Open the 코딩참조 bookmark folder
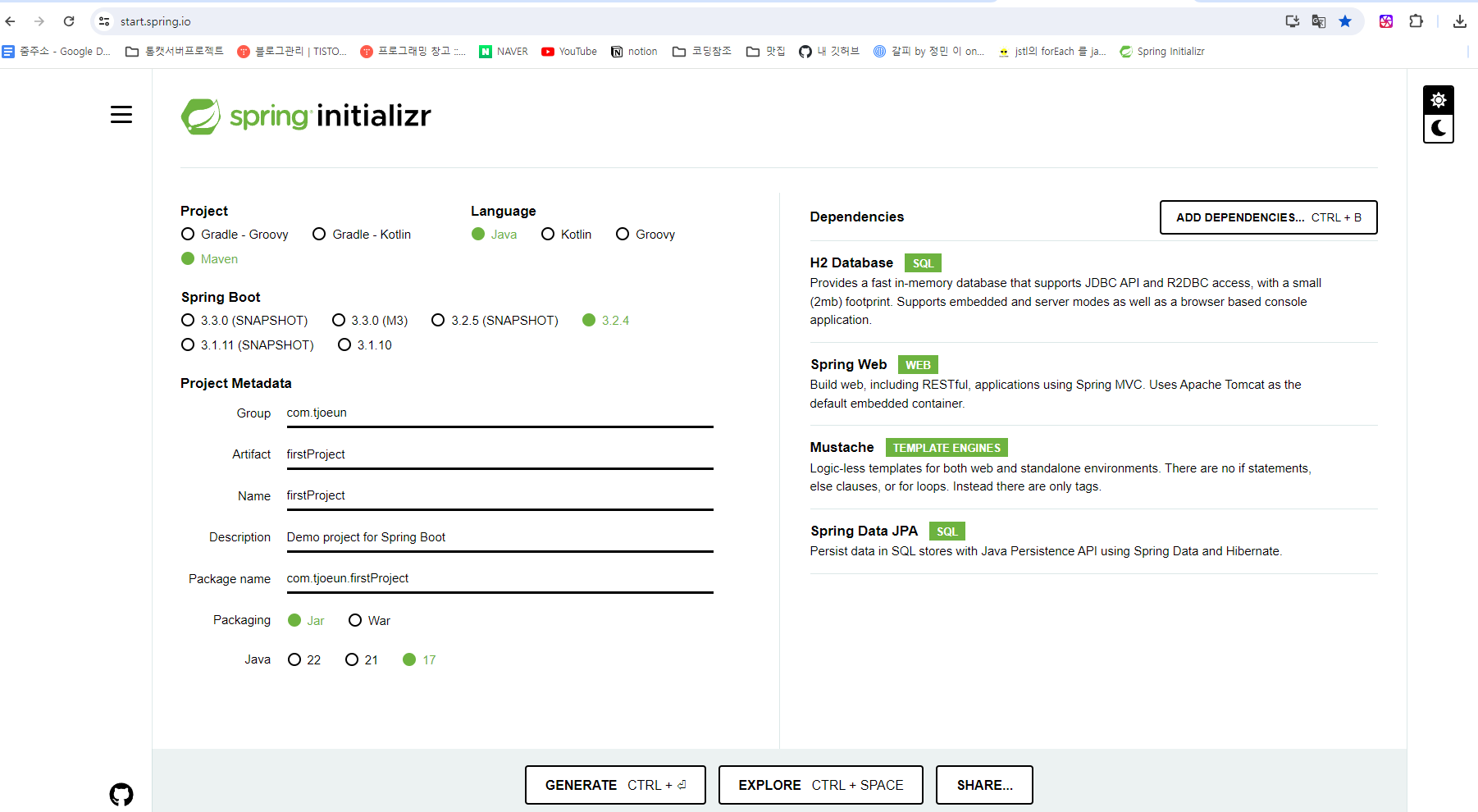Viewport: 1478px width, 812px height. point(702,52)
